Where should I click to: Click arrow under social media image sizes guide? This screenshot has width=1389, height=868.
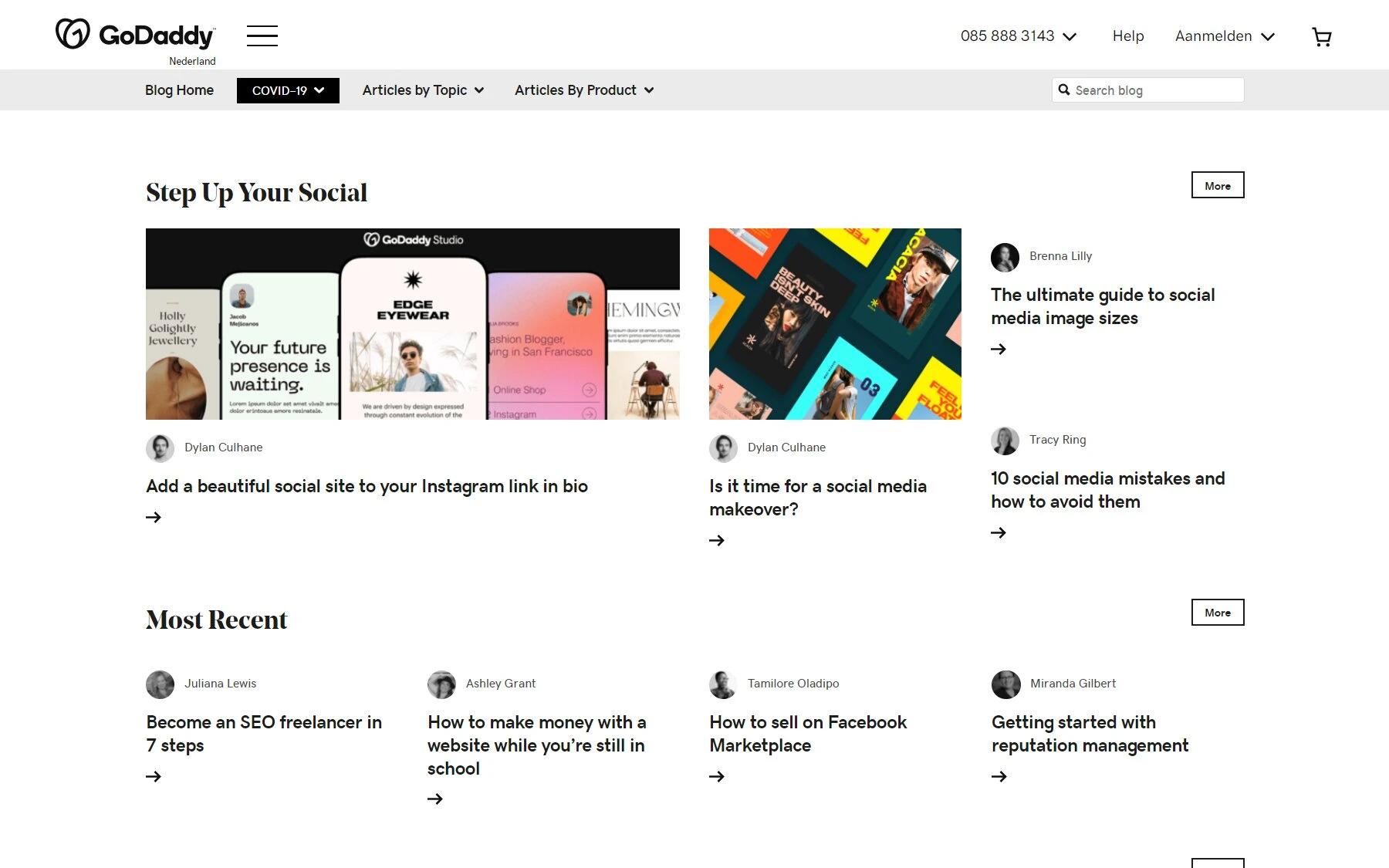click(999, 350)
